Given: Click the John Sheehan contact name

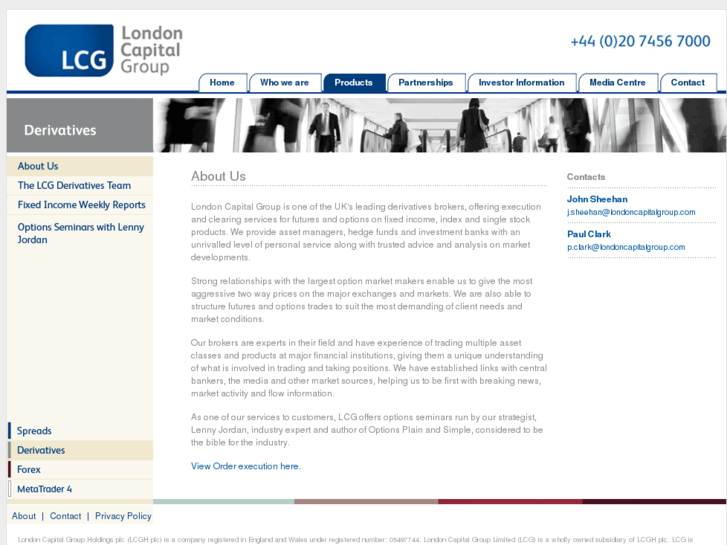Looking at the screenshot, I should point(597,199).
